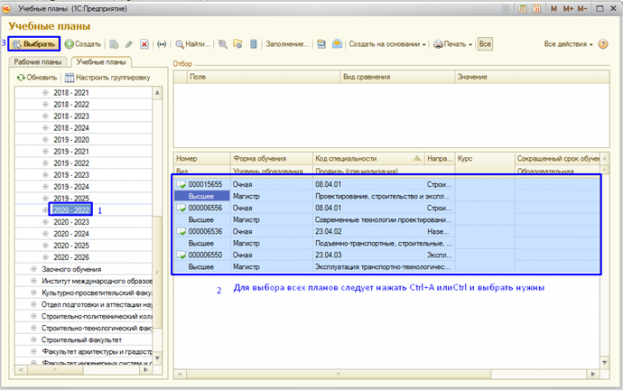Select the 2020 - 2025 tree item
623x390 pixels.
tap(72, 245)
